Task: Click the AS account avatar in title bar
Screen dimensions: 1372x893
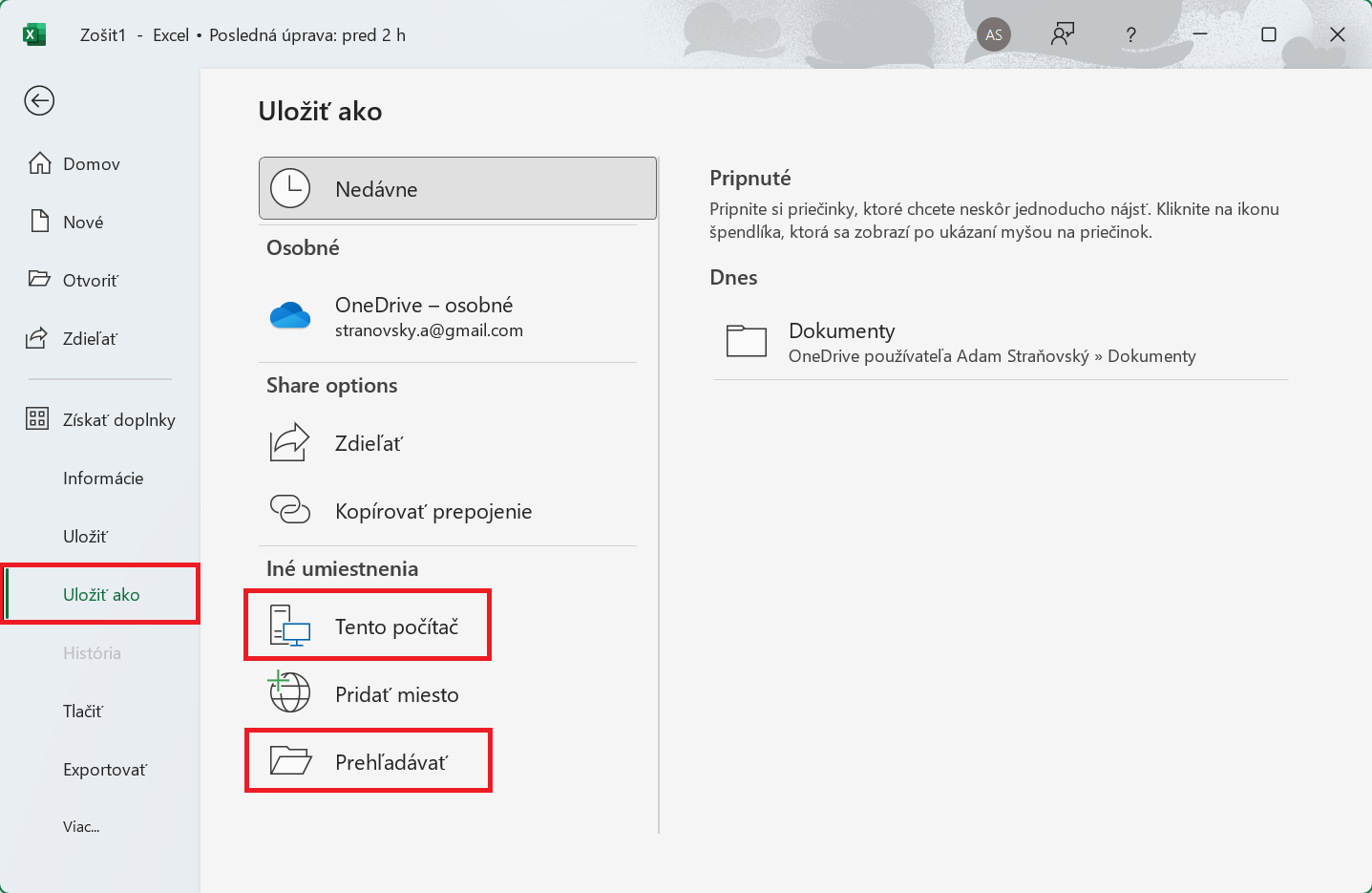Action: pyautogui.click(x=994, y=35)
